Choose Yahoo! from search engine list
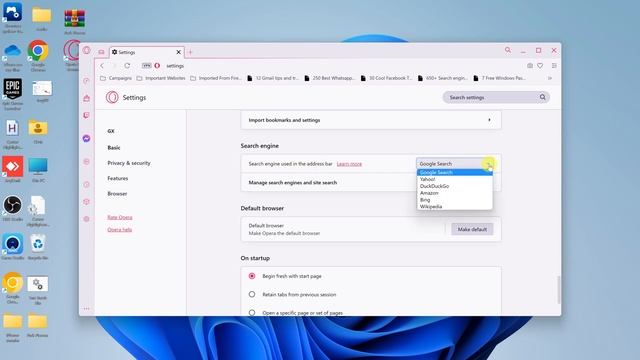The image size is (640, 360). point(455,179)
